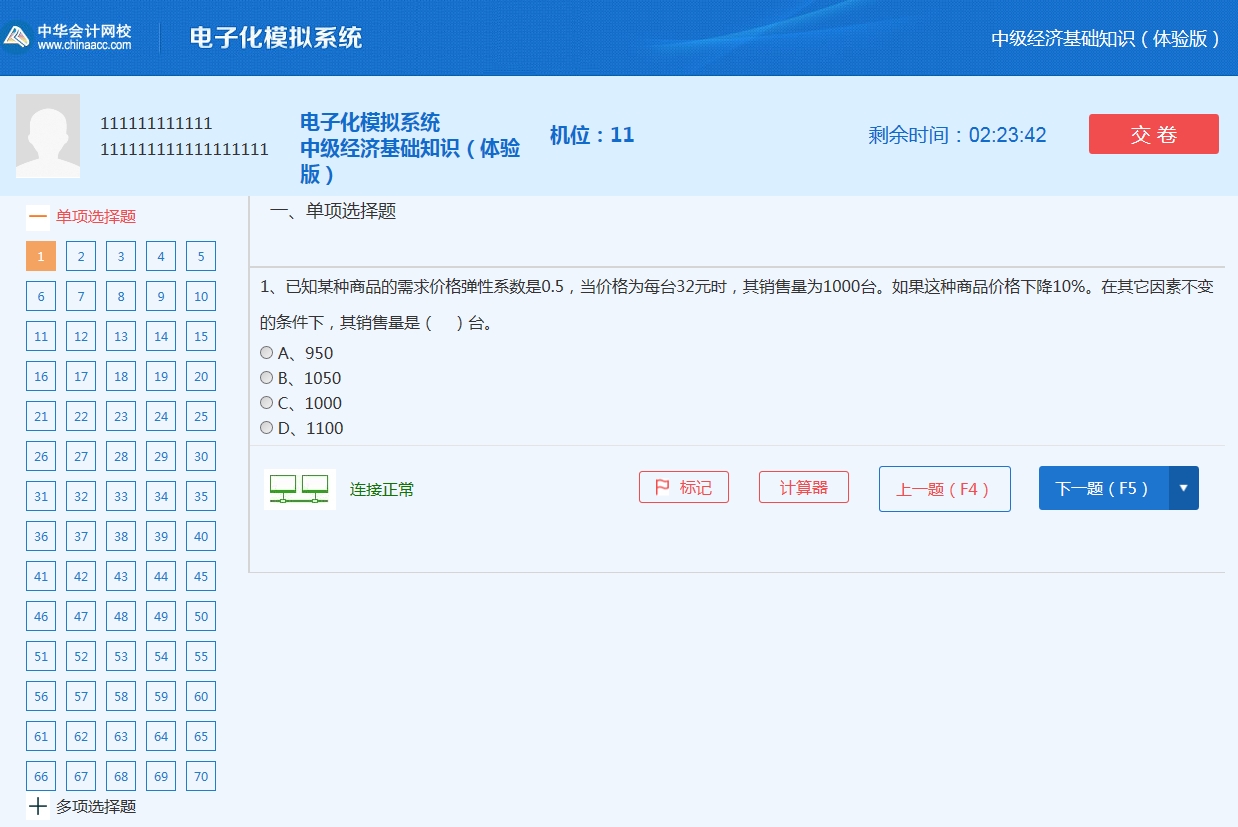Select answer option A、950
Image resolution: width=1238 pixels, height=827 pixels.
coord(266,352)
